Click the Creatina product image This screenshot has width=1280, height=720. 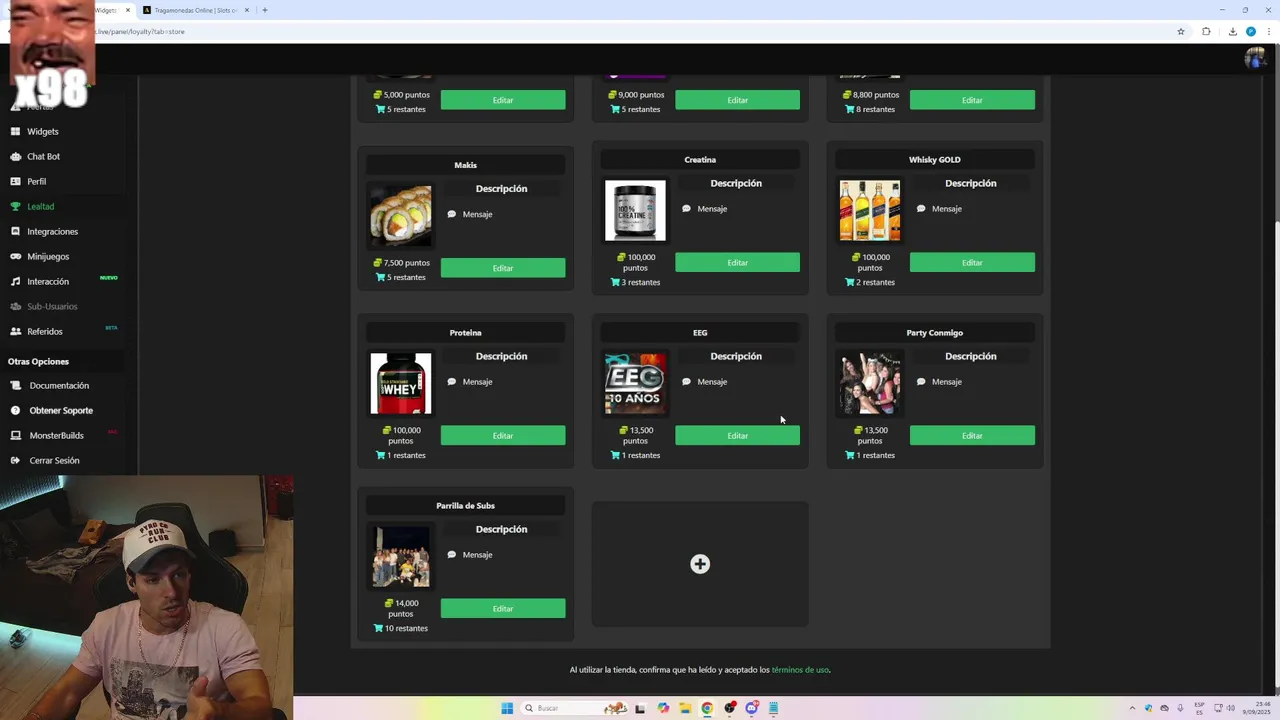[635, 210]
